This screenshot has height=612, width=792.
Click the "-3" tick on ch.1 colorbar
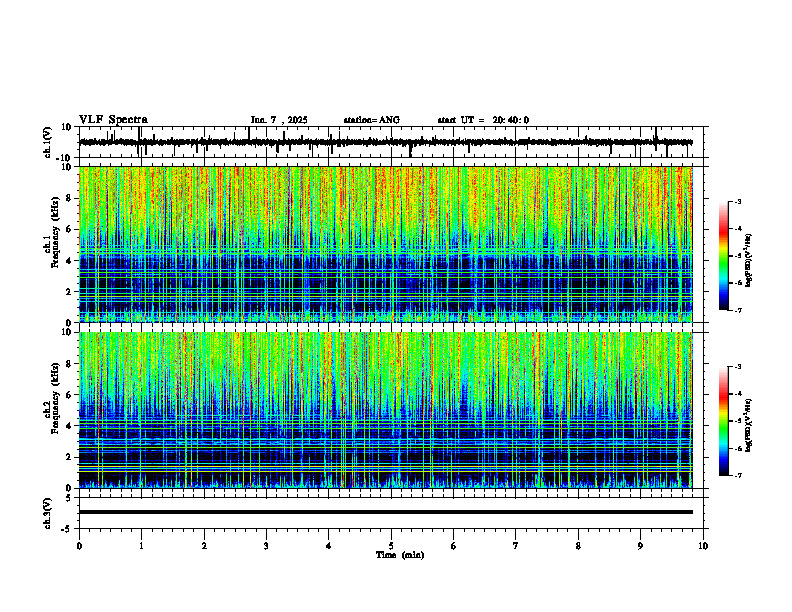pyautogui.click(x=737, y=201)
